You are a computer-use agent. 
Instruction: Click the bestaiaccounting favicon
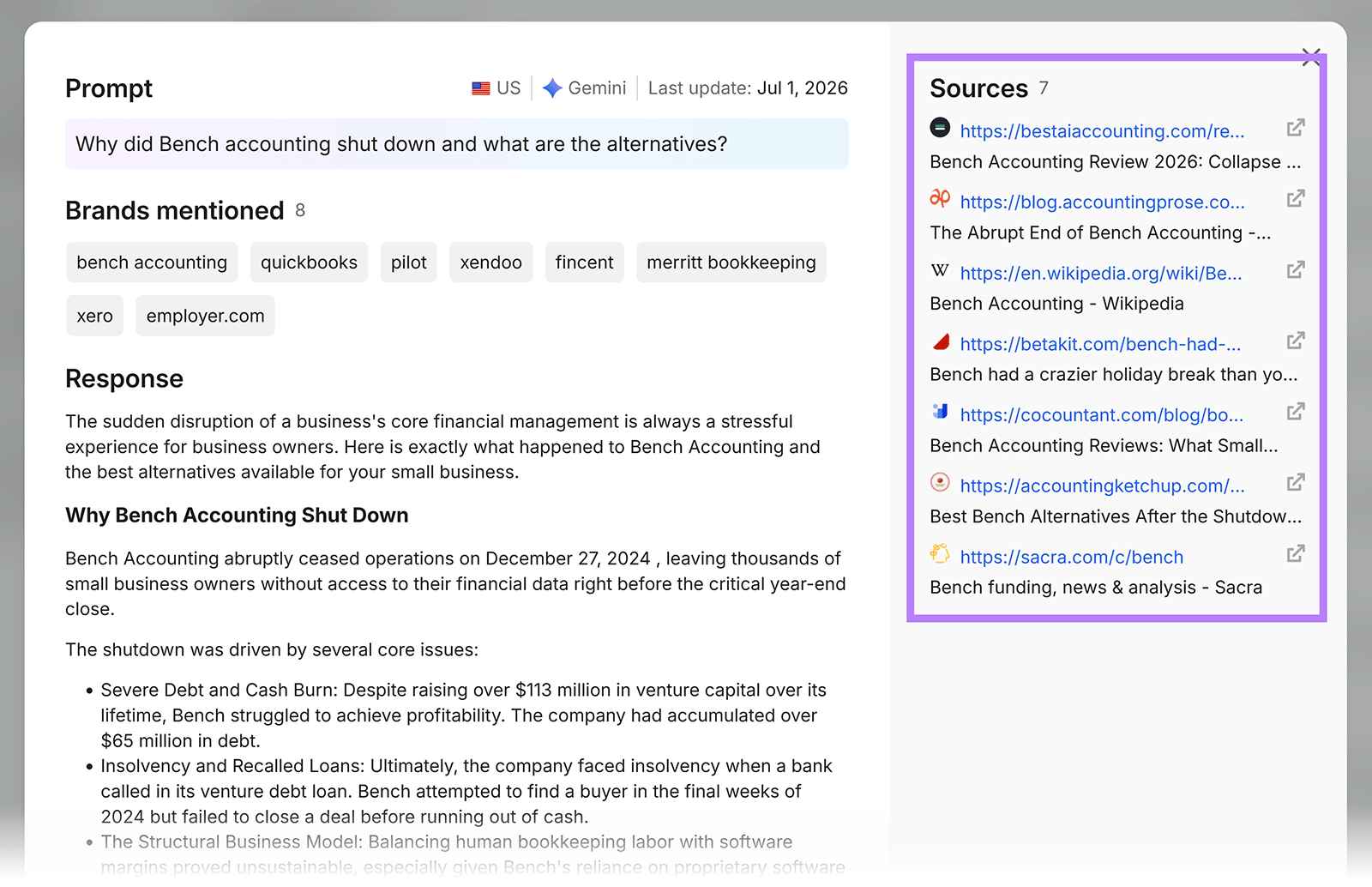pos(940,128)
